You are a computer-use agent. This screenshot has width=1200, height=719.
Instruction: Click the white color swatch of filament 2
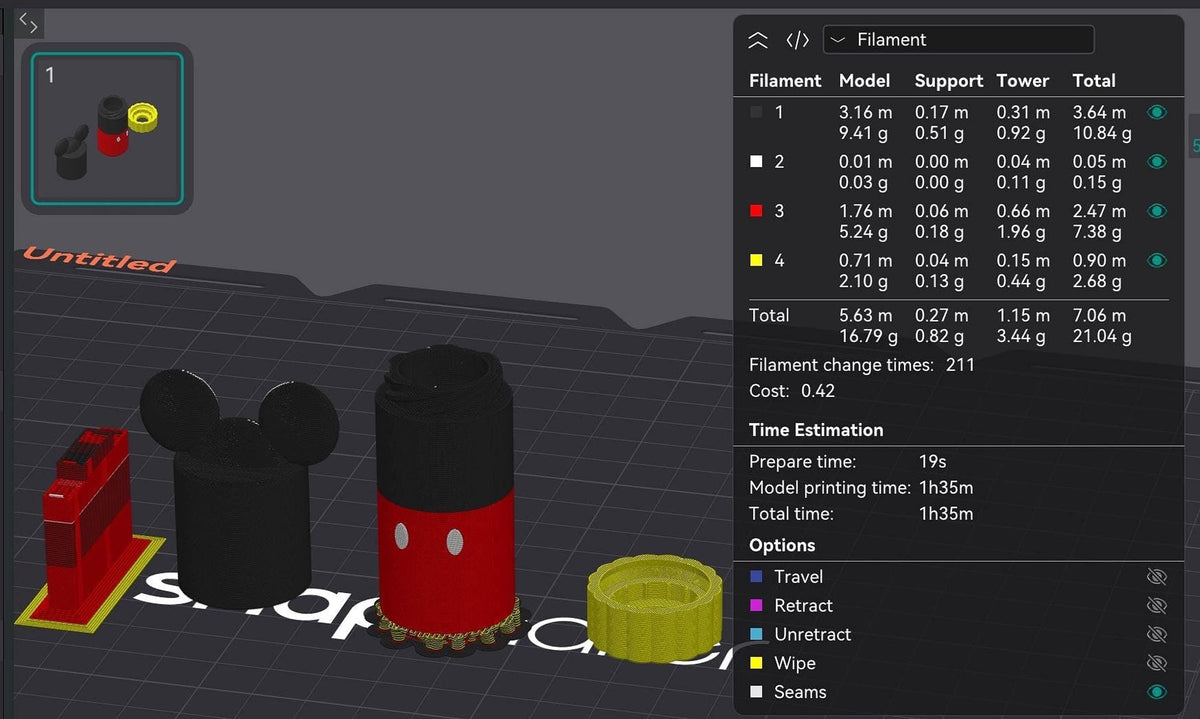(x=756, y=162)
